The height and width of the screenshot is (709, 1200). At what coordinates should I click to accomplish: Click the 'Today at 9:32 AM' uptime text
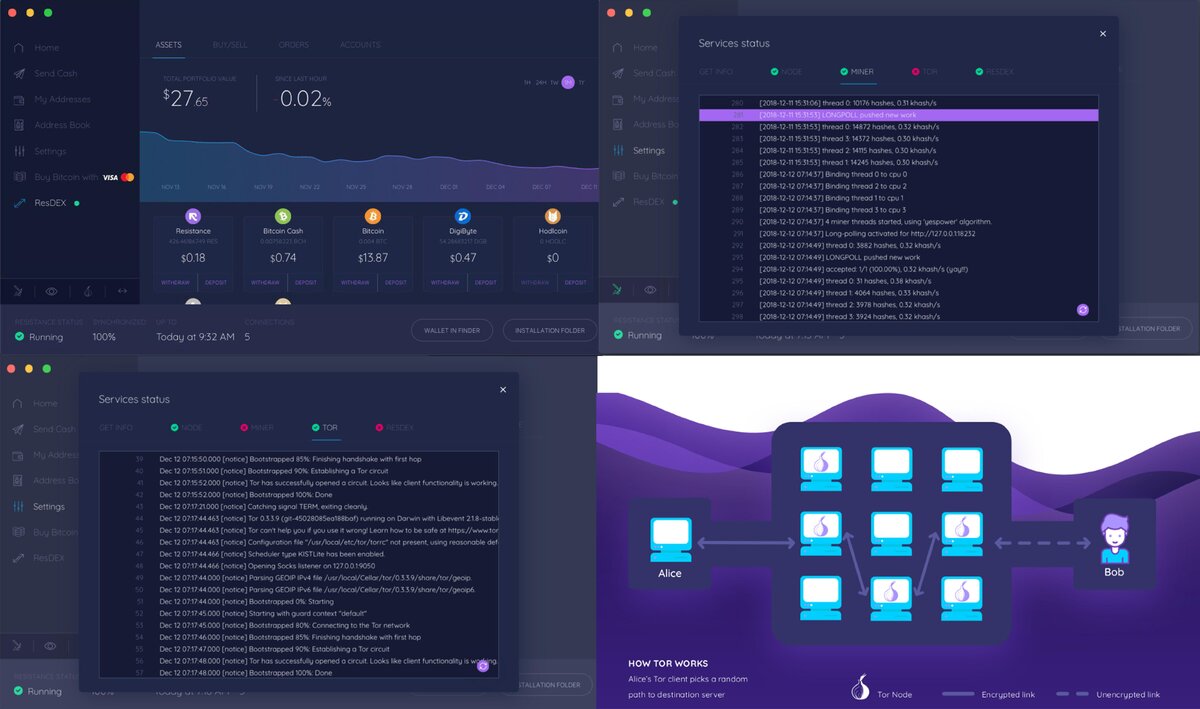[196, 337]
